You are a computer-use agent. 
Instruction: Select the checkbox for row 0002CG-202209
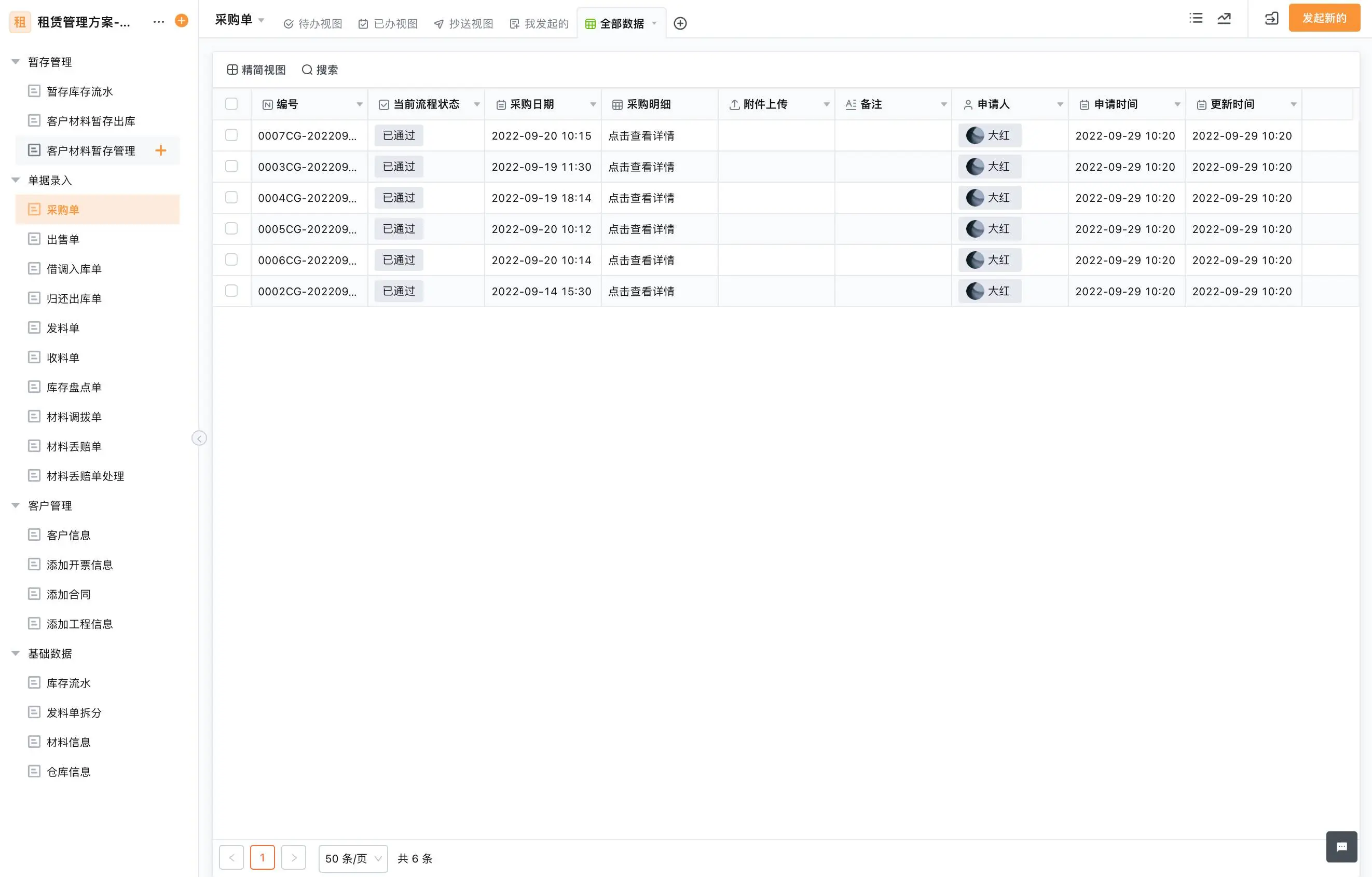pyautogui.click(x=231, y=291)
